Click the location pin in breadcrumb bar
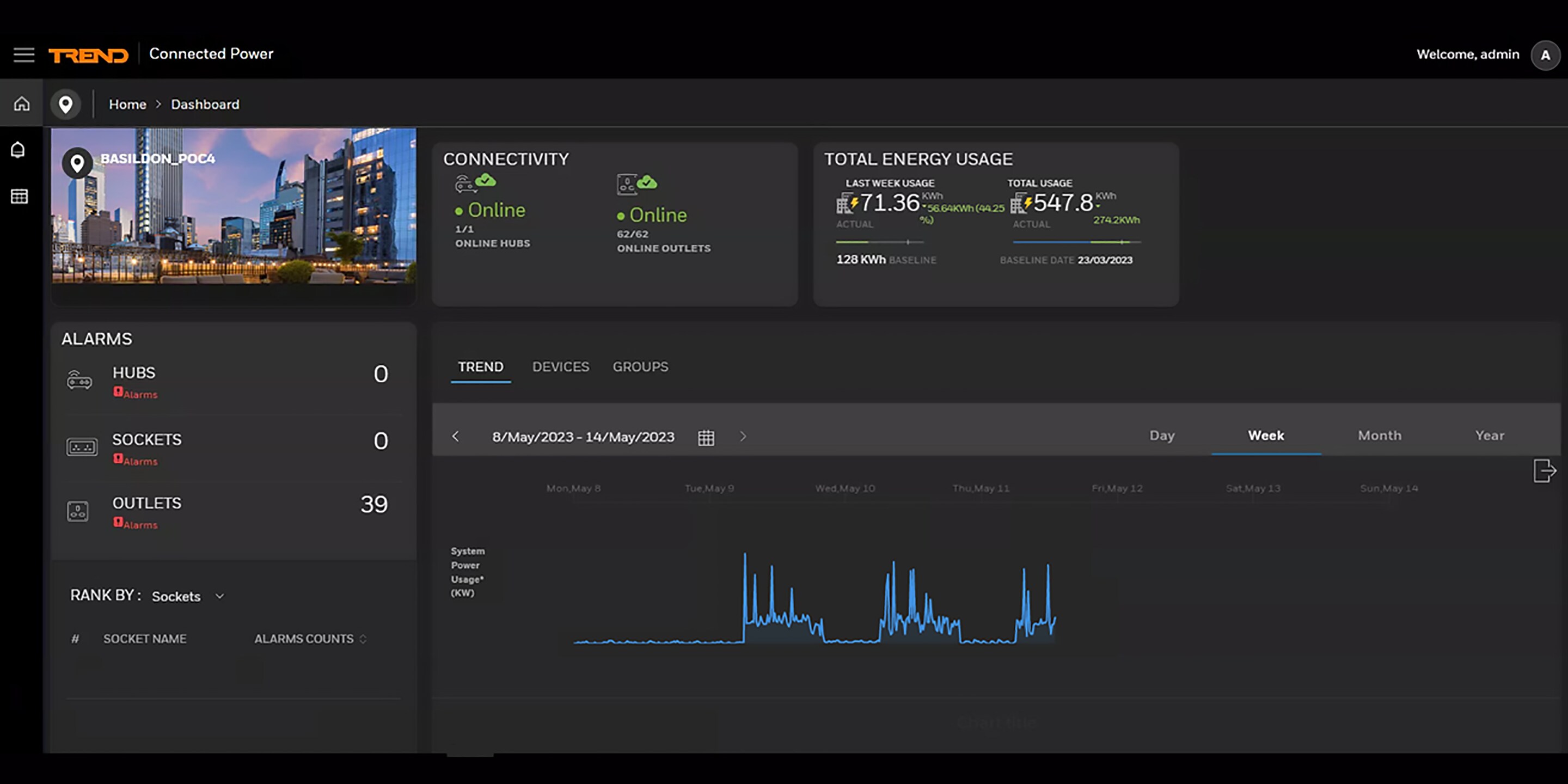 66,105
